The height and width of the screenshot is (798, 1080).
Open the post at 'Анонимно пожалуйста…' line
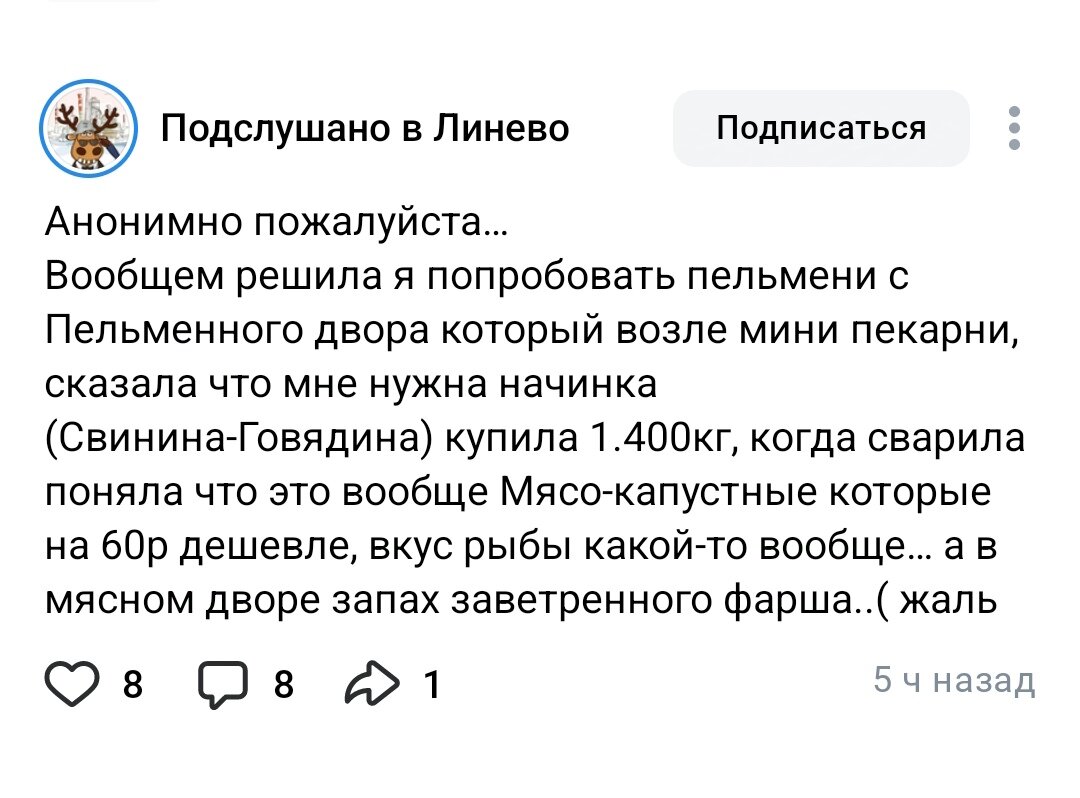[x=277, y=222]
